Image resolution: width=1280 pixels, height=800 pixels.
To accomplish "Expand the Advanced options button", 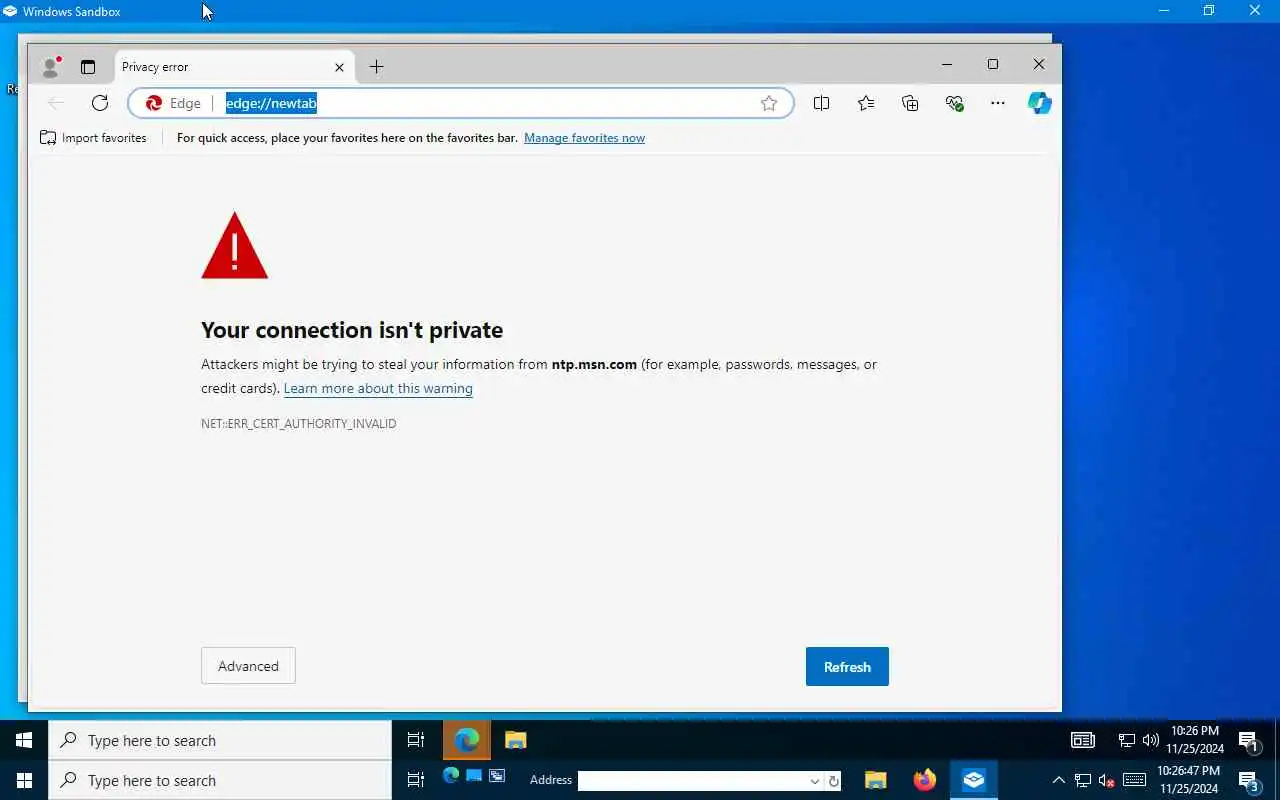I will [248, 666].
